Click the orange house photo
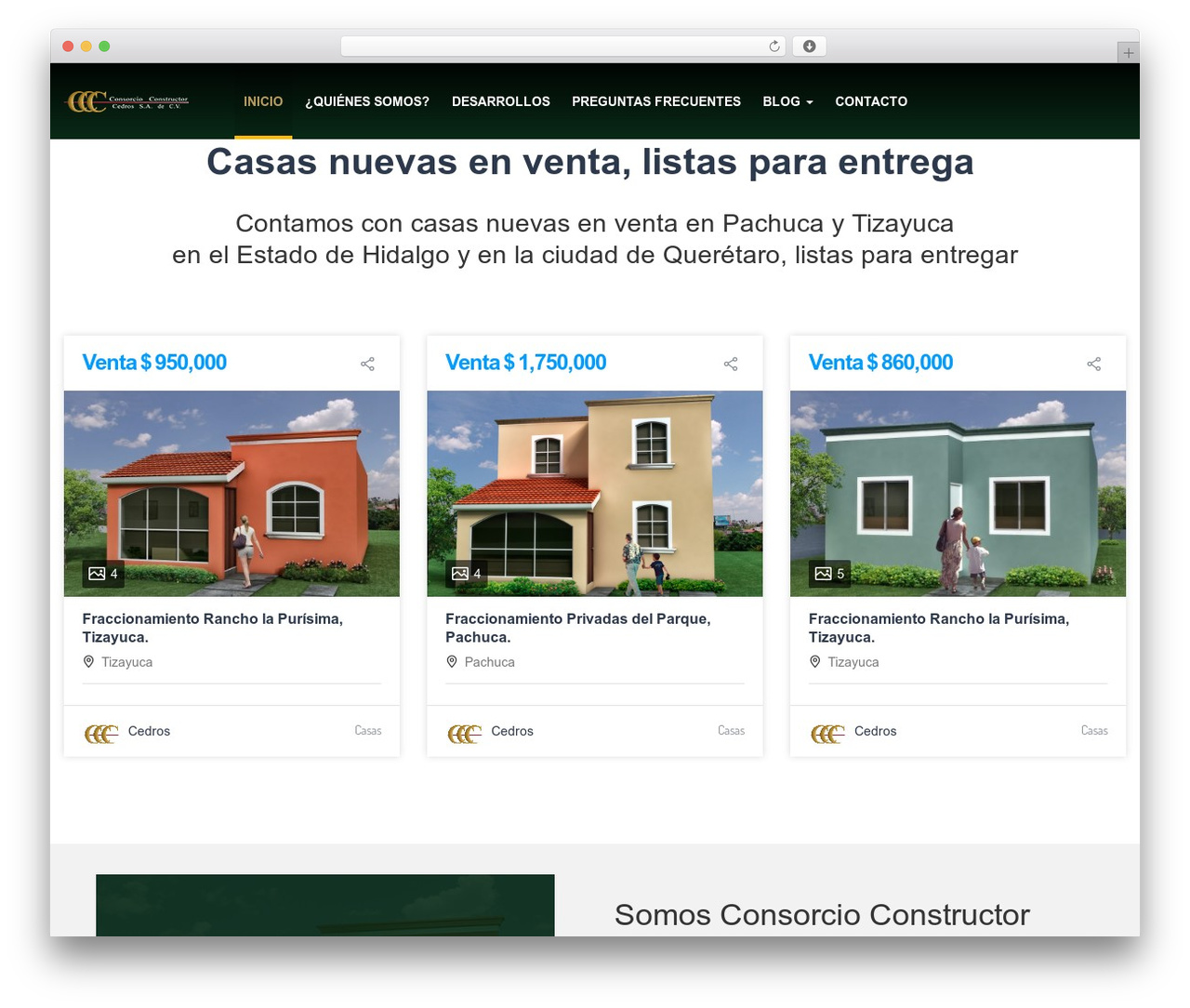Viewport: 1190px width, 1008px height. click(x=231, y=494)
